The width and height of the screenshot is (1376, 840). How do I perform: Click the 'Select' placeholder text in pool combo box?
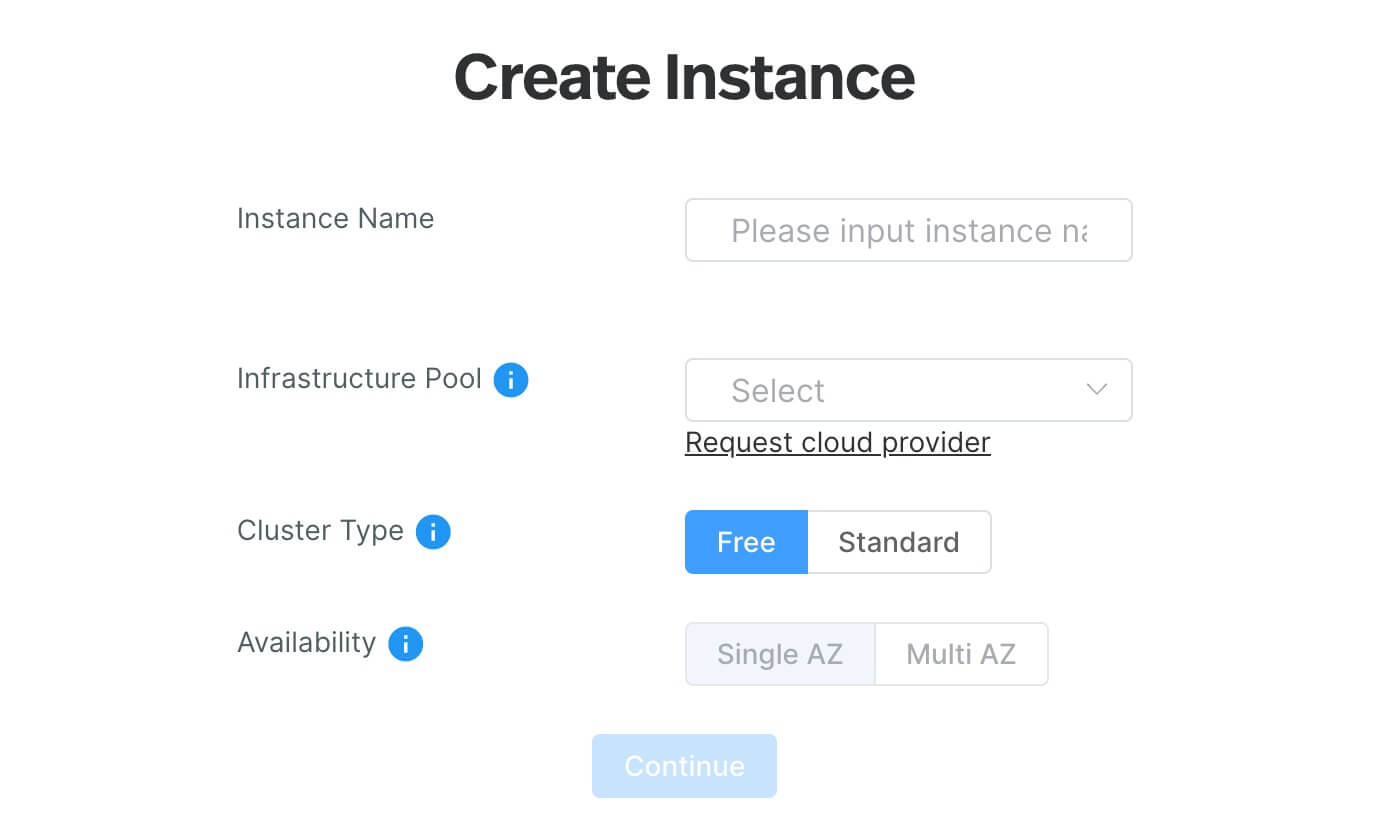(777, 391)
